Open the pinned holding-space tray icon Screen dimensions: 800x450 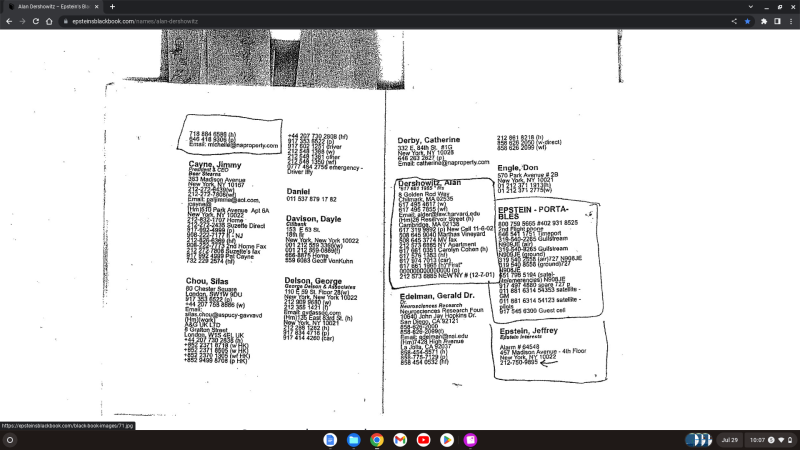click(x=698, y=440)
